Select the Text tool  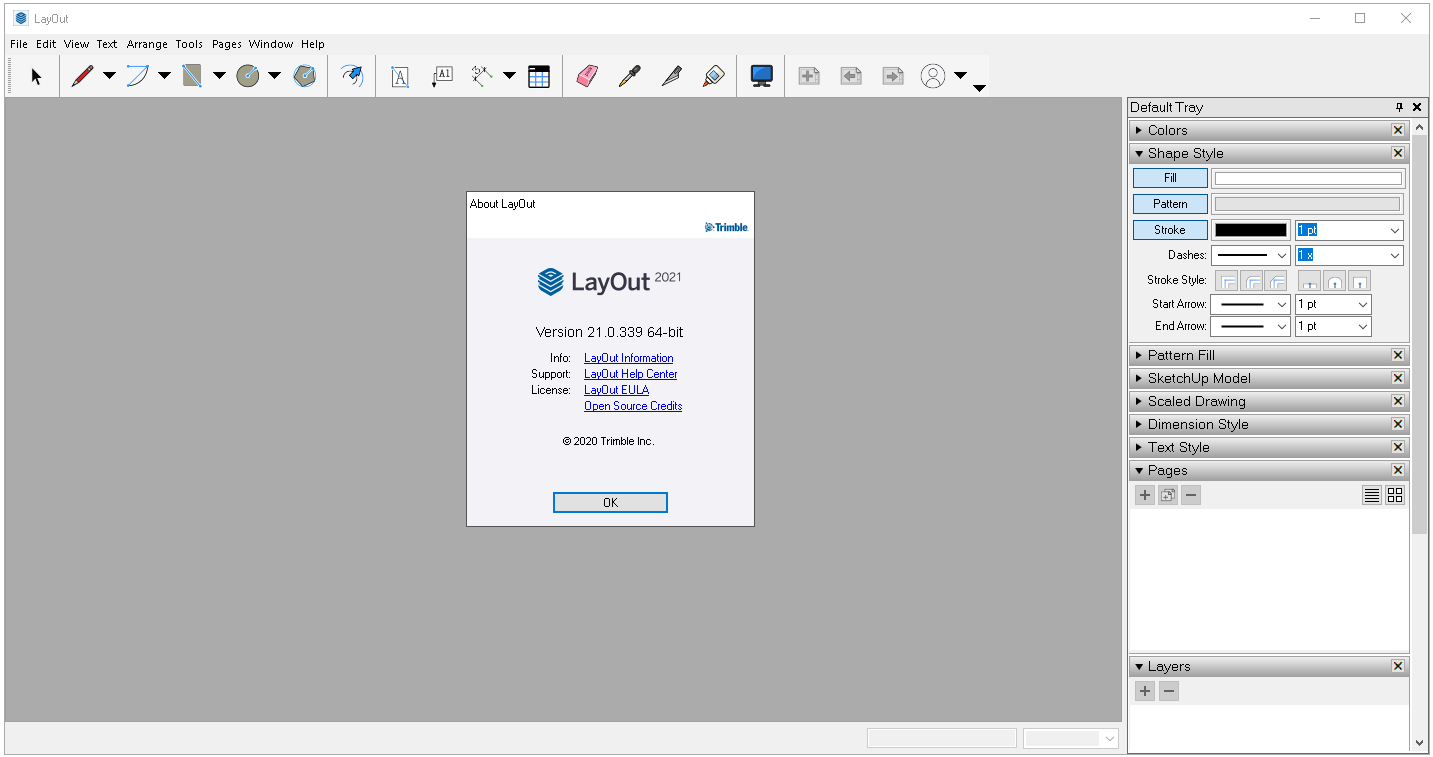[x=400, y=76]
